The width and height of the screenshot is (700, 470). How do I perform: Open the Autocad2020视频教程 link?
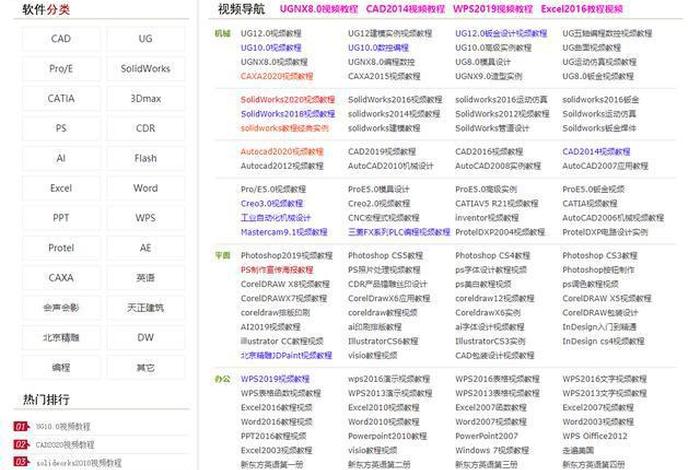pos(282,152)
